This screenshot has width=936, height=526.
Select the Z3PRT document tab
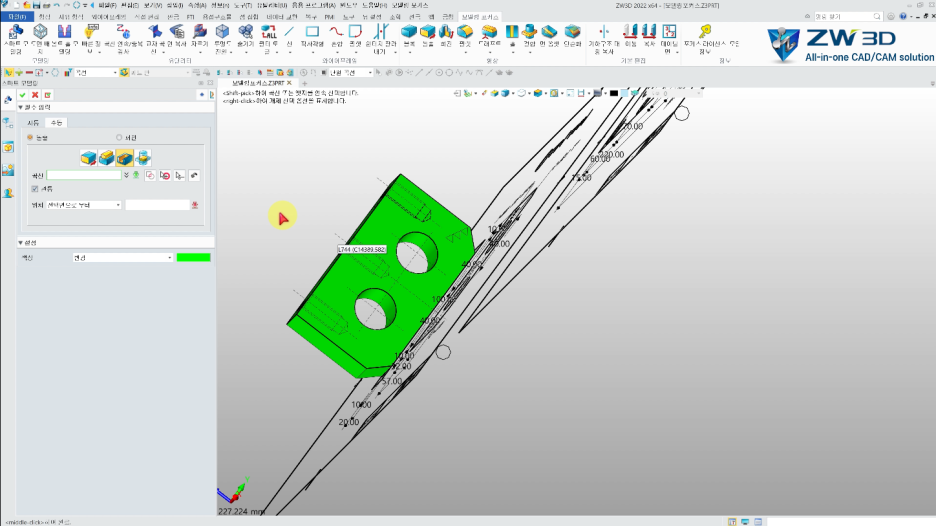point(257,83)
